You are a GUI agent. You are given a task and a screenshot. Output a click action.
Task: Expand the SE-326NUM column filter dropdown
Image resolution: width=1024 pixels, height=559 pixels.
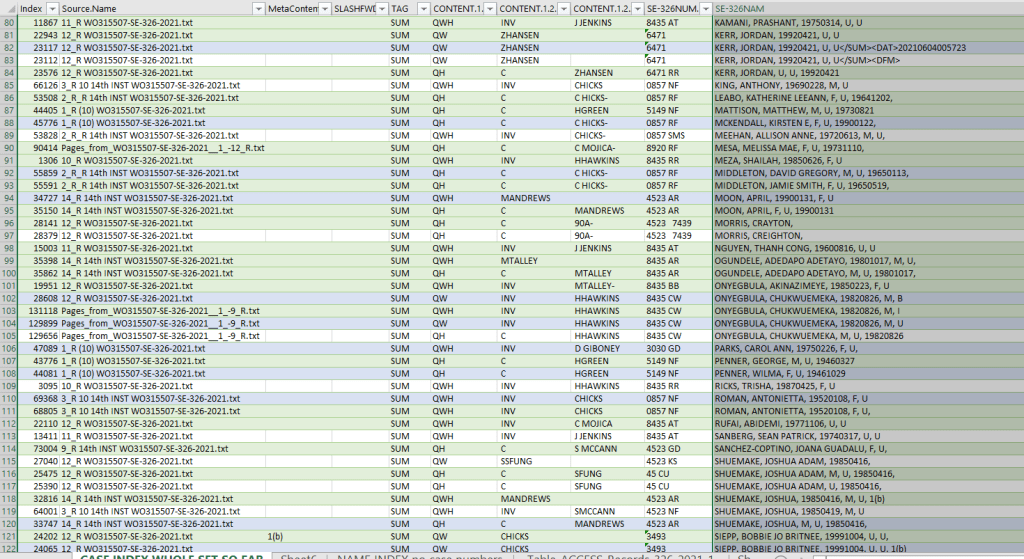click(x=703, y=8)
